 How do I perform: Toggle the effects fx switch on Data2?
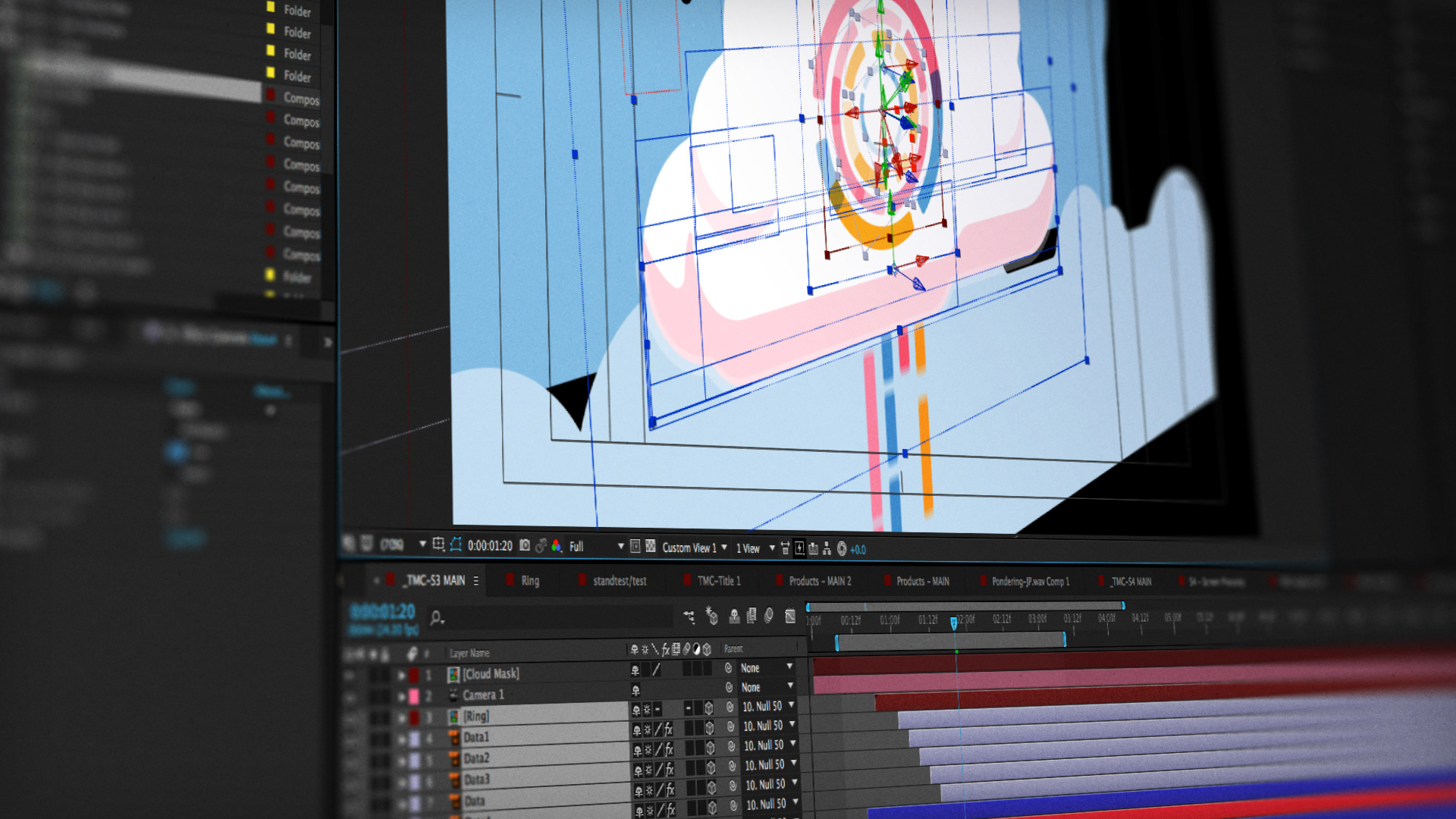click(x=669, y=749)
